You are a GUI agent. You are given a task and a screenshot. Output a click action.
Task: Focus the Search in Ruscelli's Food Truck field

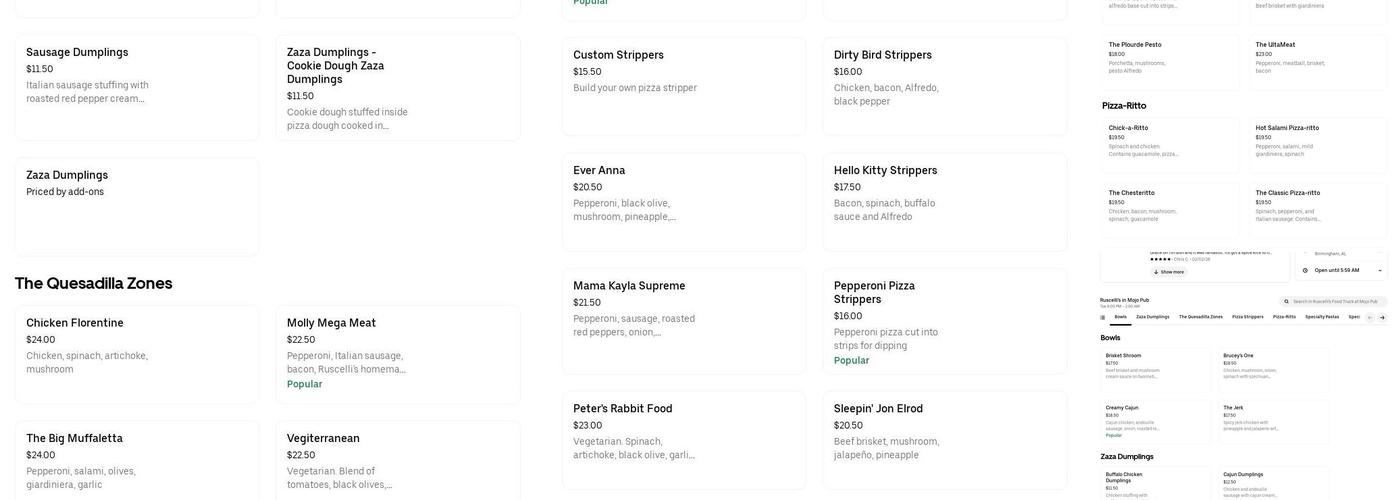pyautogui.click(x=1339, y=301)
